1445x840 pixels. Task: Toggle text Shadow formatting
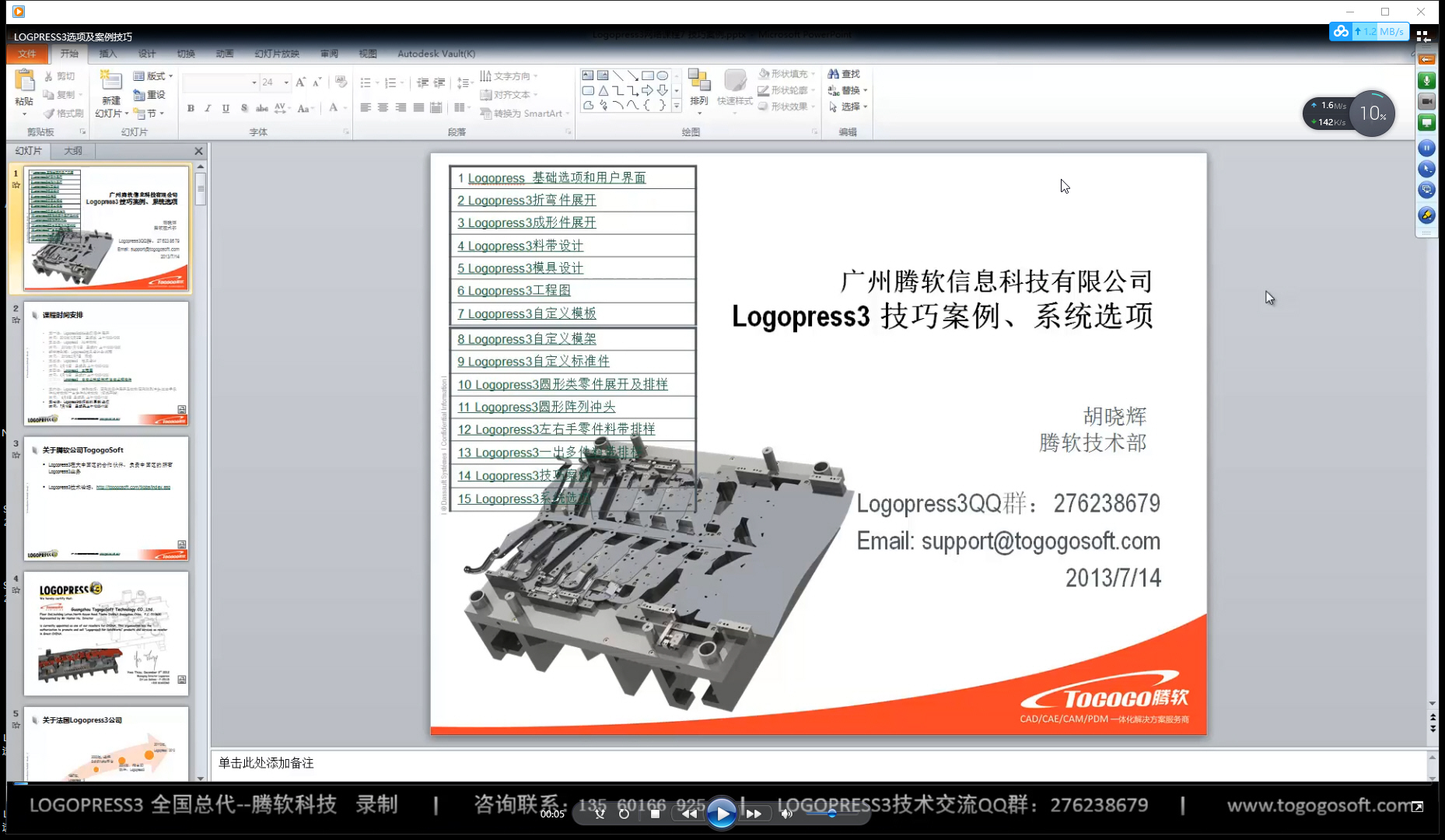click(x=244, y=108)
